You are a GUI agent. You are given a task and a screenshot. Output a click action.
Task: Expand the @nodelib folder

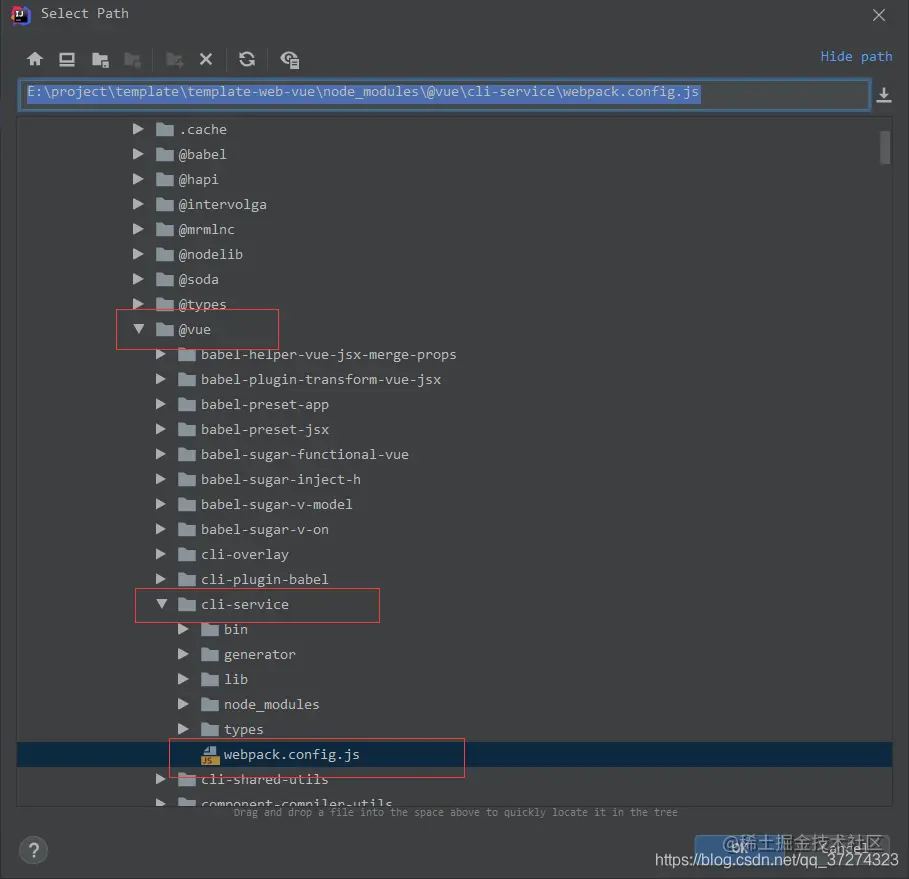pyautogui.click(x=138, y=253)
